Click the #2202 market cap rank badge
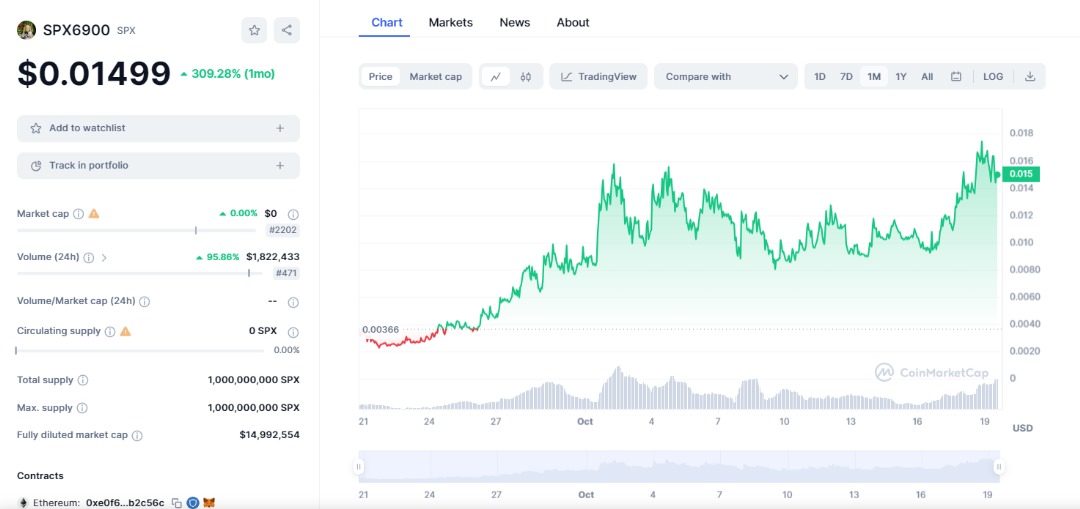 click(283, 230)
